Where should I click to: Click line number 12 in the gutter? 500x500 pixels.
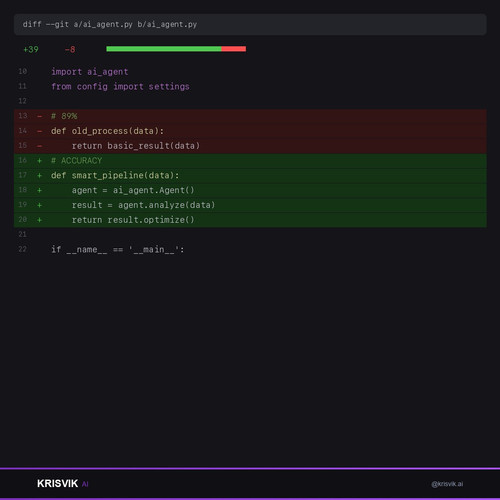pyautogui.click(x=23, y=101)
